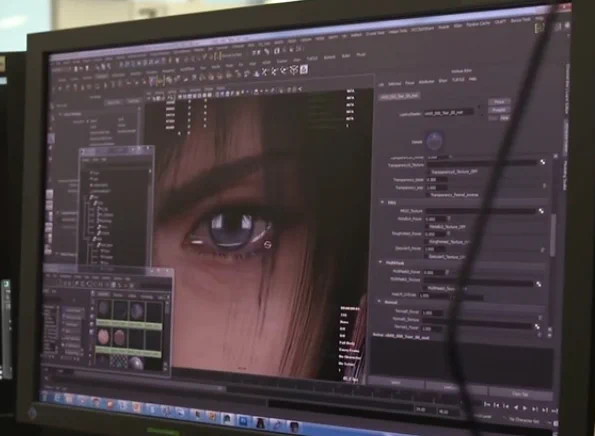The image size is (595, 436).
Task: Open Attribute Editor Help menu
Action: [472, 79]
